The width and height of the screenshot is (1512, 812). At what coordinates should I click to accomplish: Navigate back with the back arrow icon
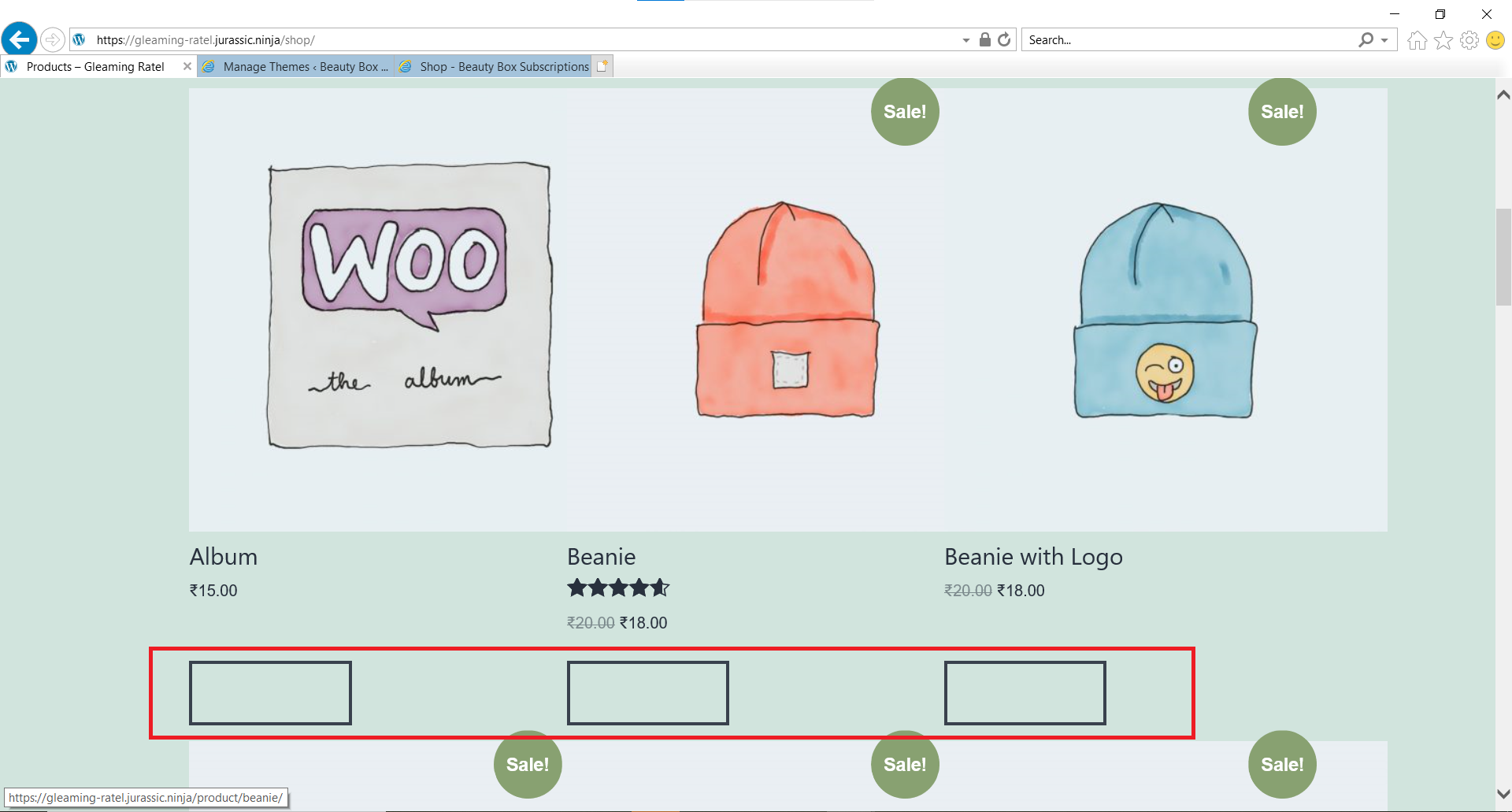[x=19, y=39]
